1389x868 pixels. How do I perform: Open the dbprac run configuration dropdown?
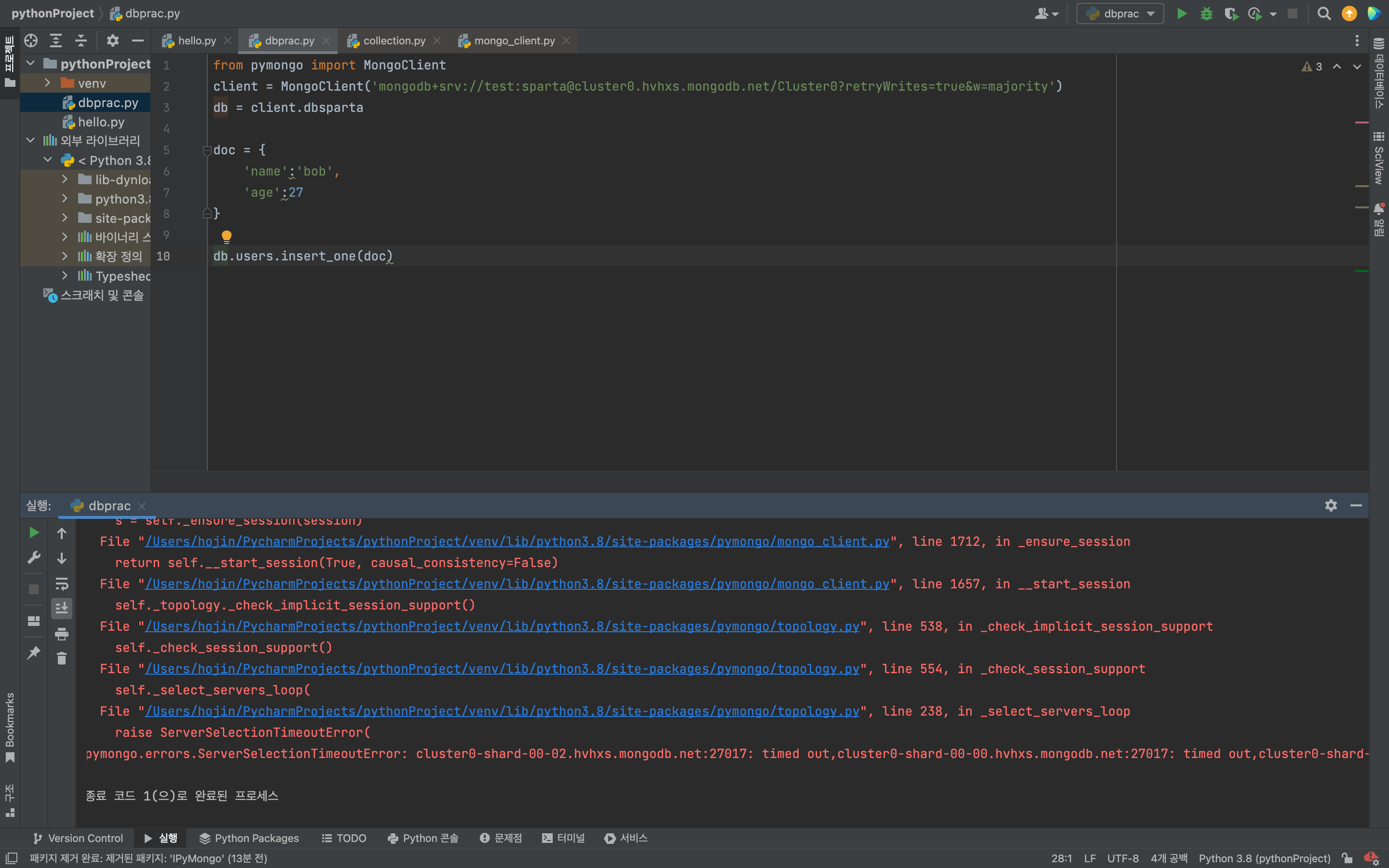point(1120,13)
